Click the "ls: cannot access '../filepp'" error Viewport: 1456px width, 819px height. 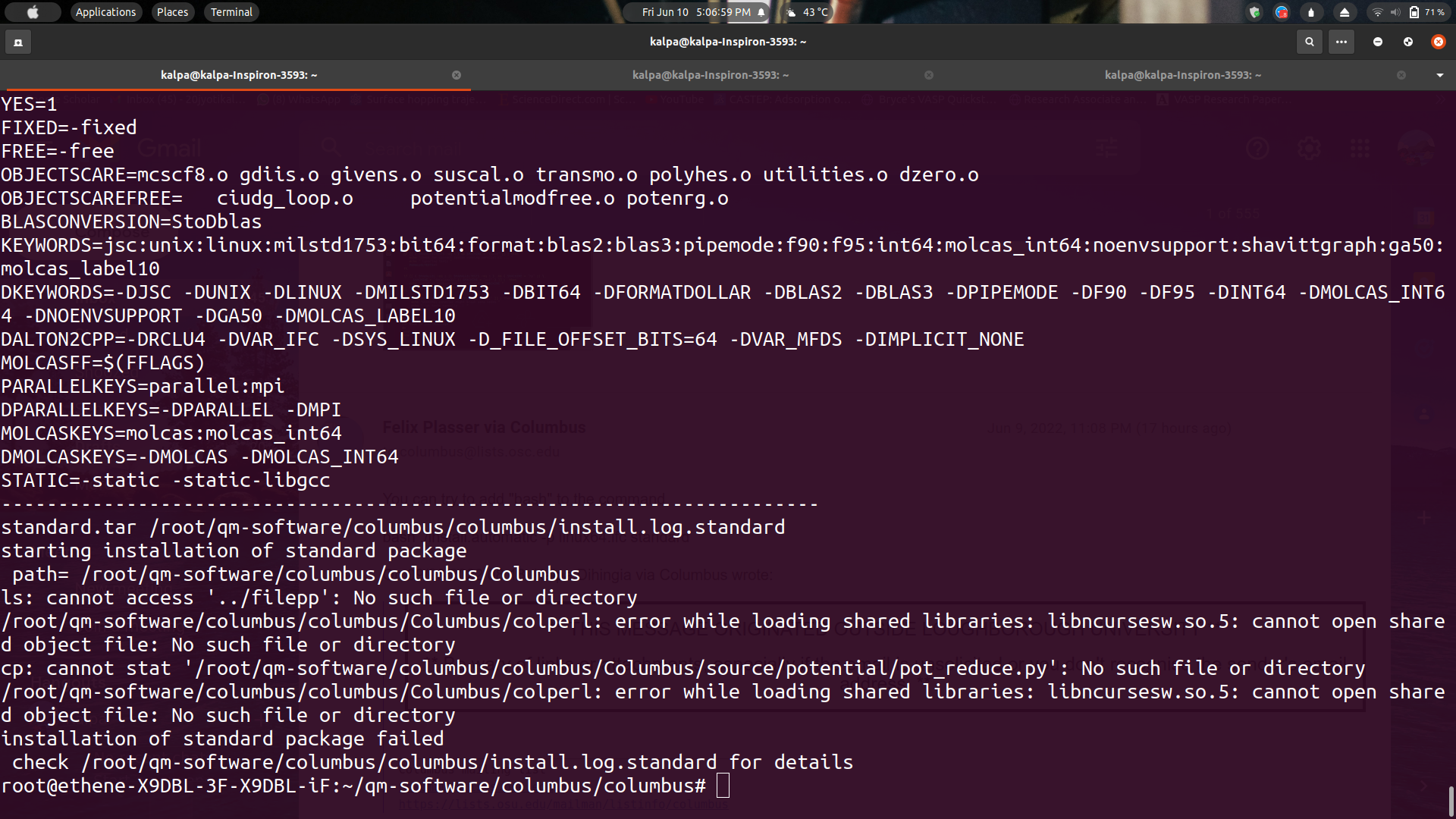[319, 598]
